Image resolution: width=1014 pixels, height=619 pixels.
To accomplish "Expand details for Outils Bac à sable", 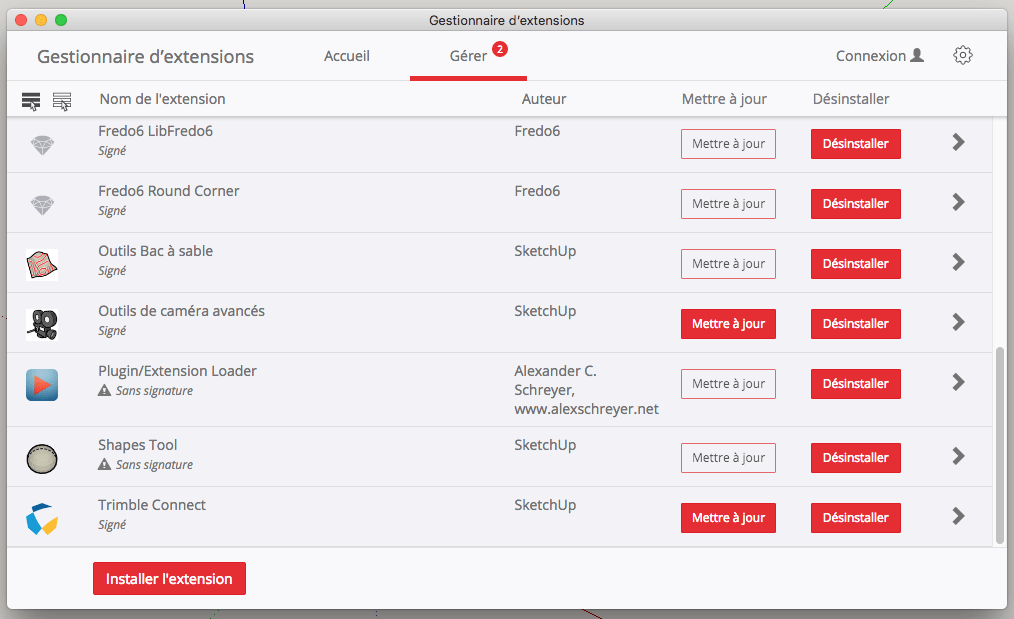I will point(958,262).
